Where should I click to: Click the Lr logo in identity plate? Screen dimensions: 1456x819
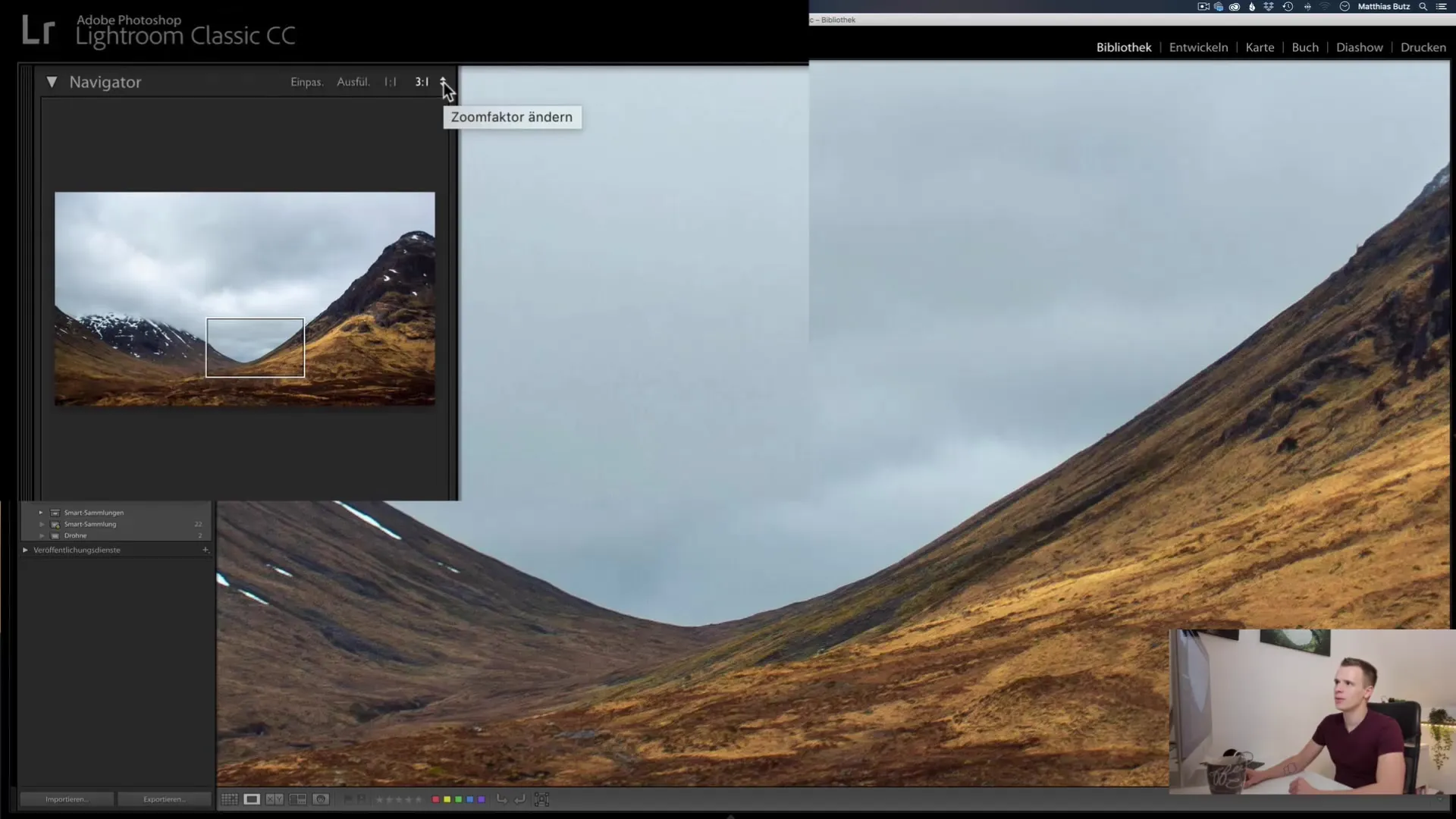click(38, 30)
